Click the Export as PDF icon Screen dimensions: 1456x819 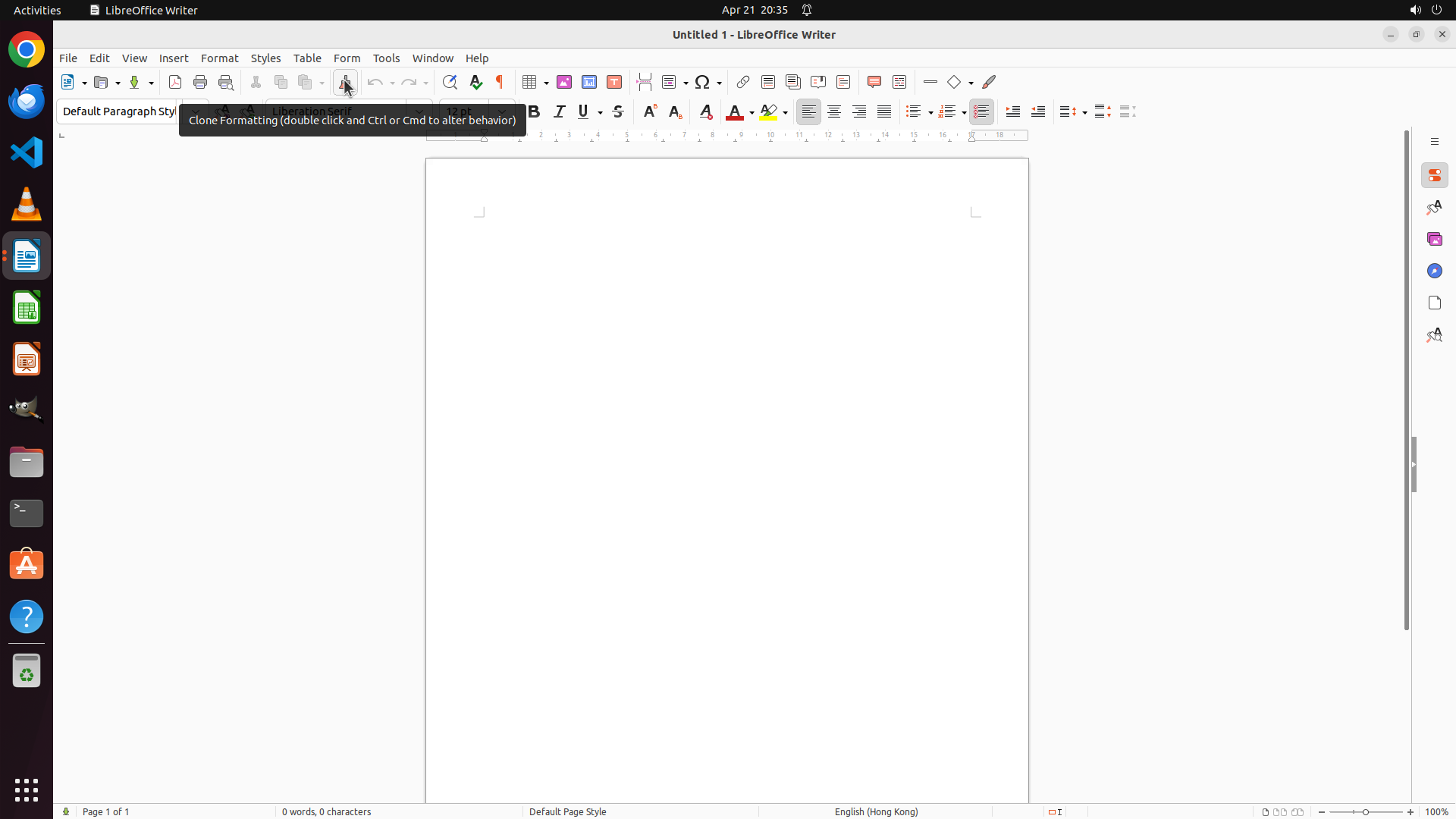coord(175,82)
